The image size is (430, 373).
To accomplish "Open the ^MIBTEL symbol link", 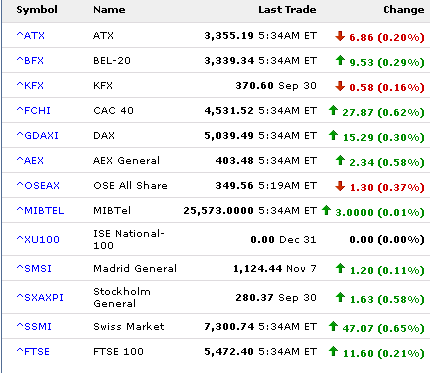I will [x=40, y=210].
